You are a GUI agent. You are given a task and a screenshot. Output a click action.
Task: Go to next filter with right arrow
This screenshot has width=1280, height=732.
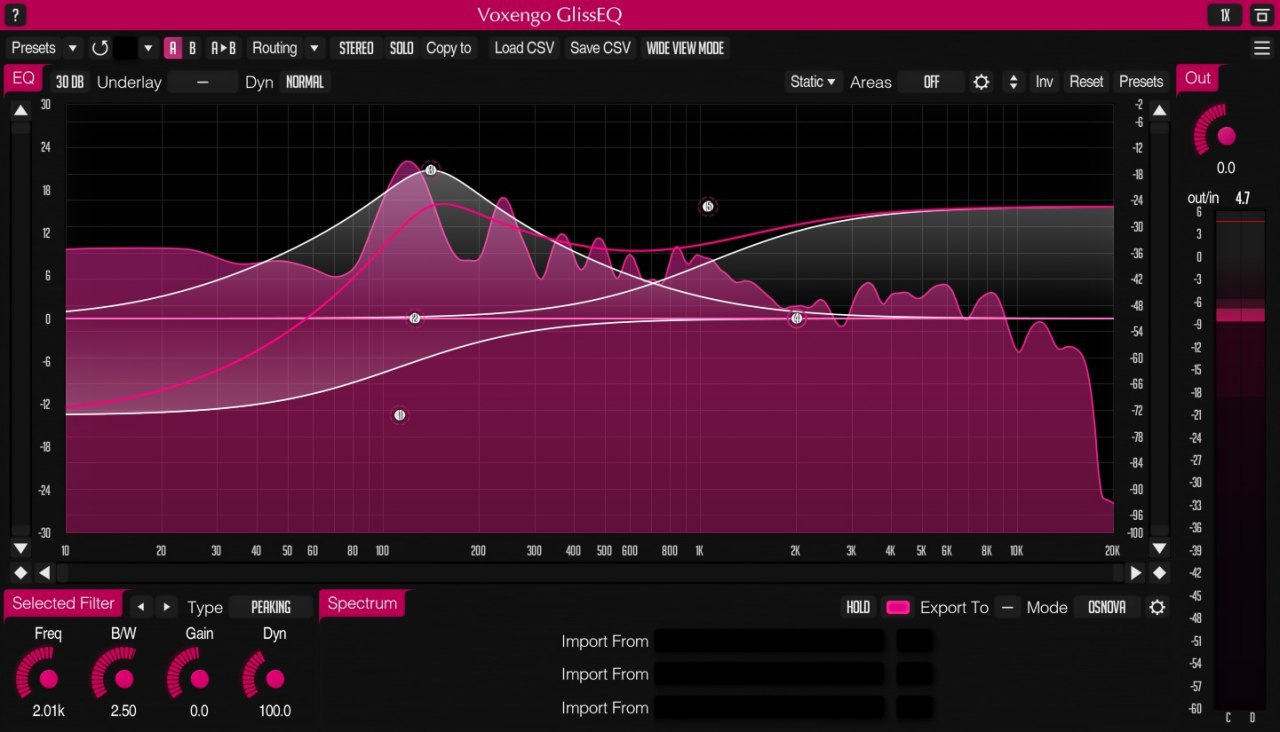(166, 607)
